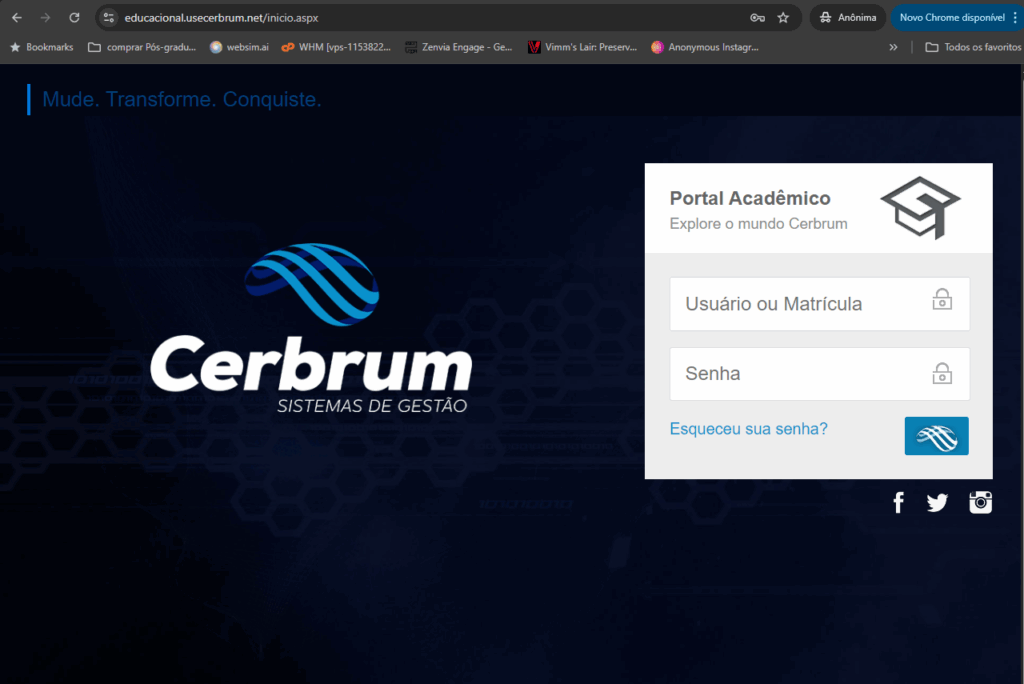Focus the Usuário ou Matrícula field

(x=820, y=304)
